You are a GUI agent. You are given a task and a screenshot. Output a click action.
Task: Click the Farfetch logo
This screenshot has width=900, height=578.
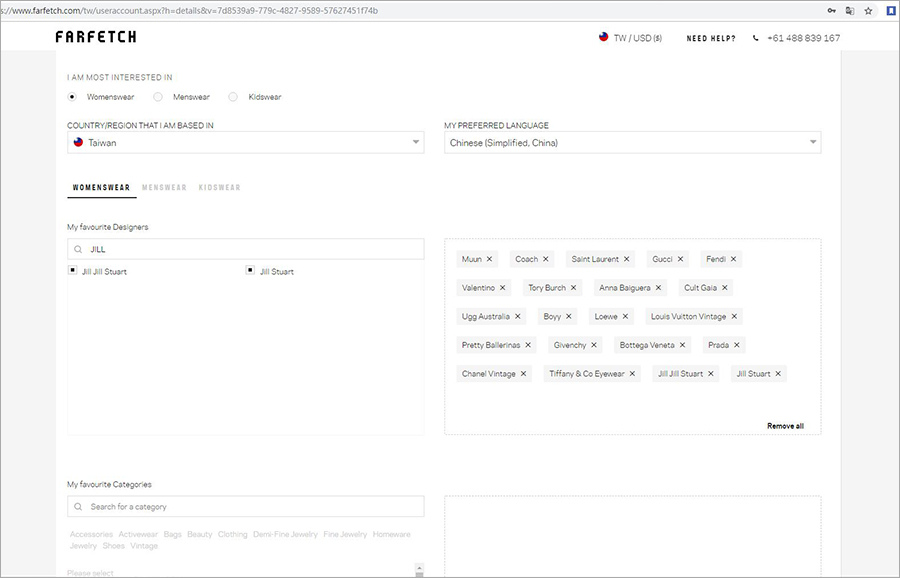tap(96, 37)
